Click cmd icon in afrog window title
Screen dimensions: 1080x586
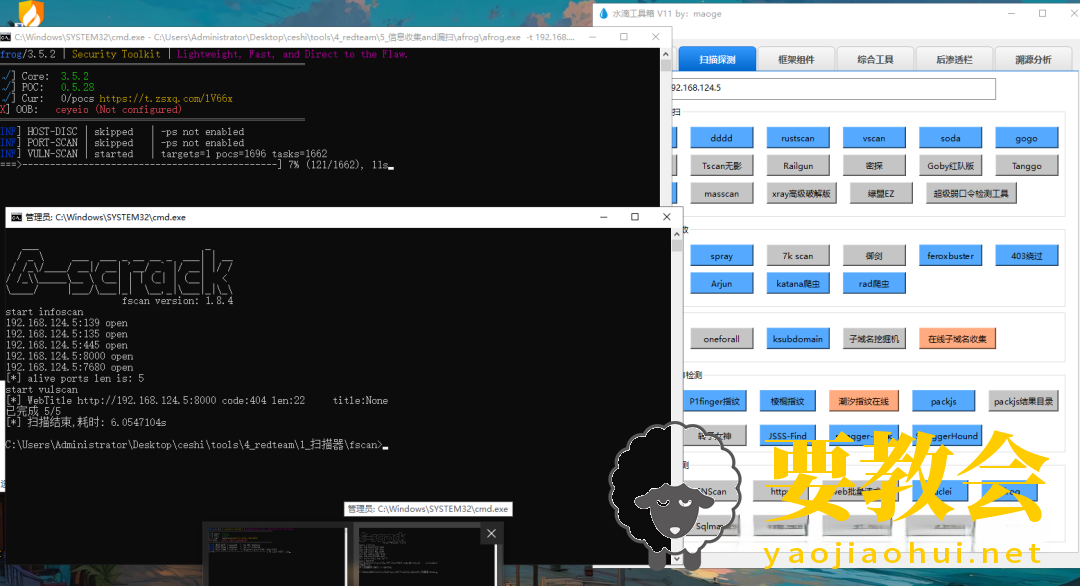(5, 37)
